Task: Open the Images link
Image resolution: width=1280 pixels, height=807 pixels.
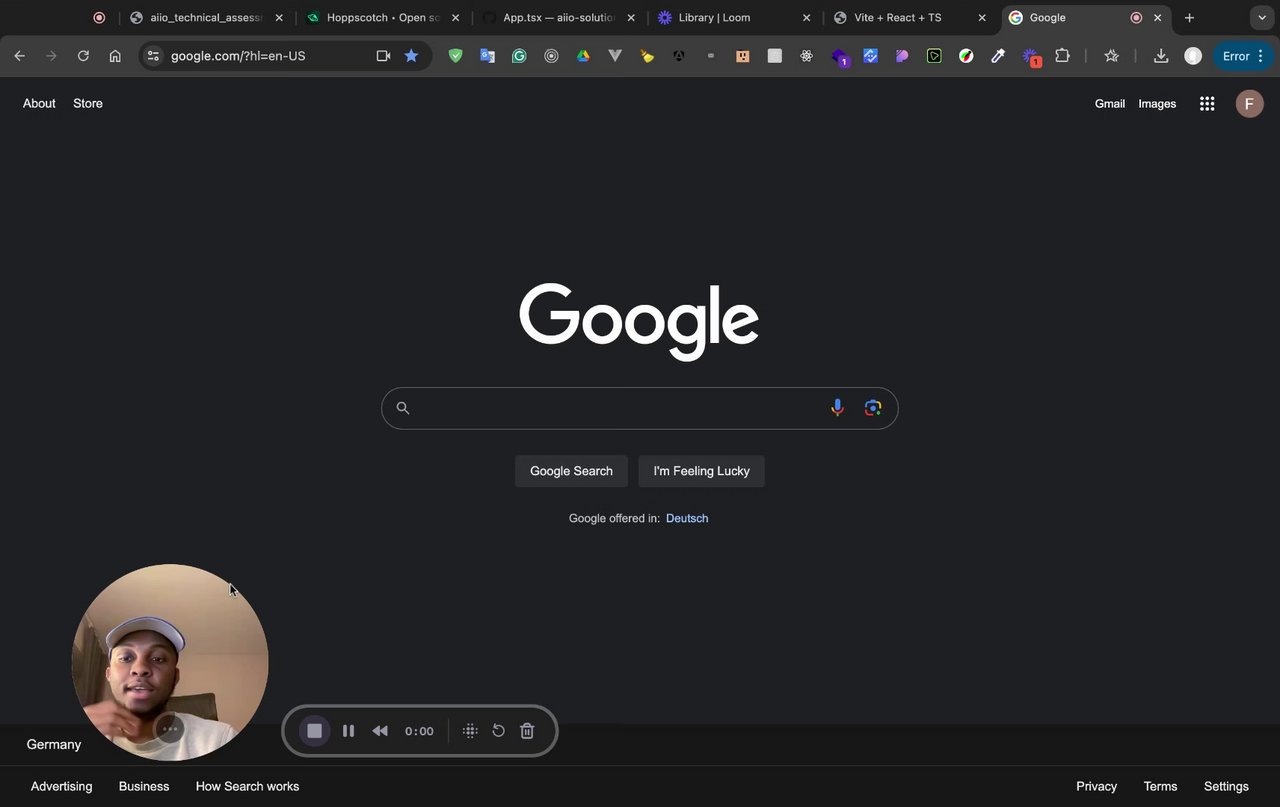Action: coord(1157,103)
